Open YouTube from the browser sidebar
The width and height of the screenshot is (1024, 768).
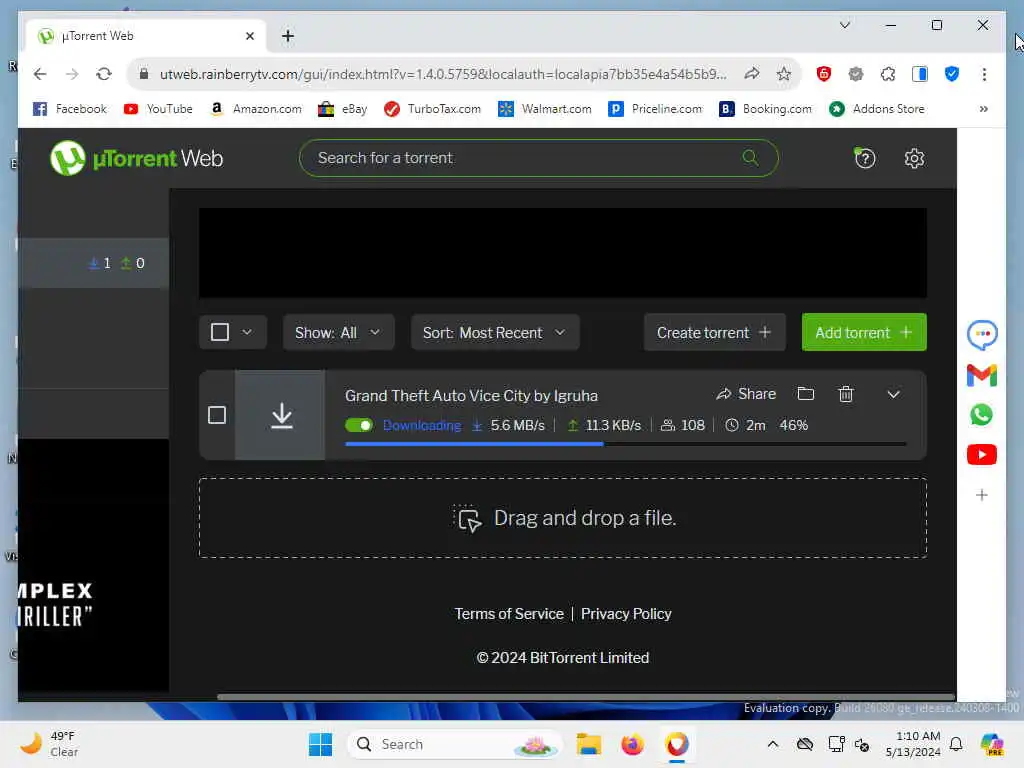click(x=982, y=455)
